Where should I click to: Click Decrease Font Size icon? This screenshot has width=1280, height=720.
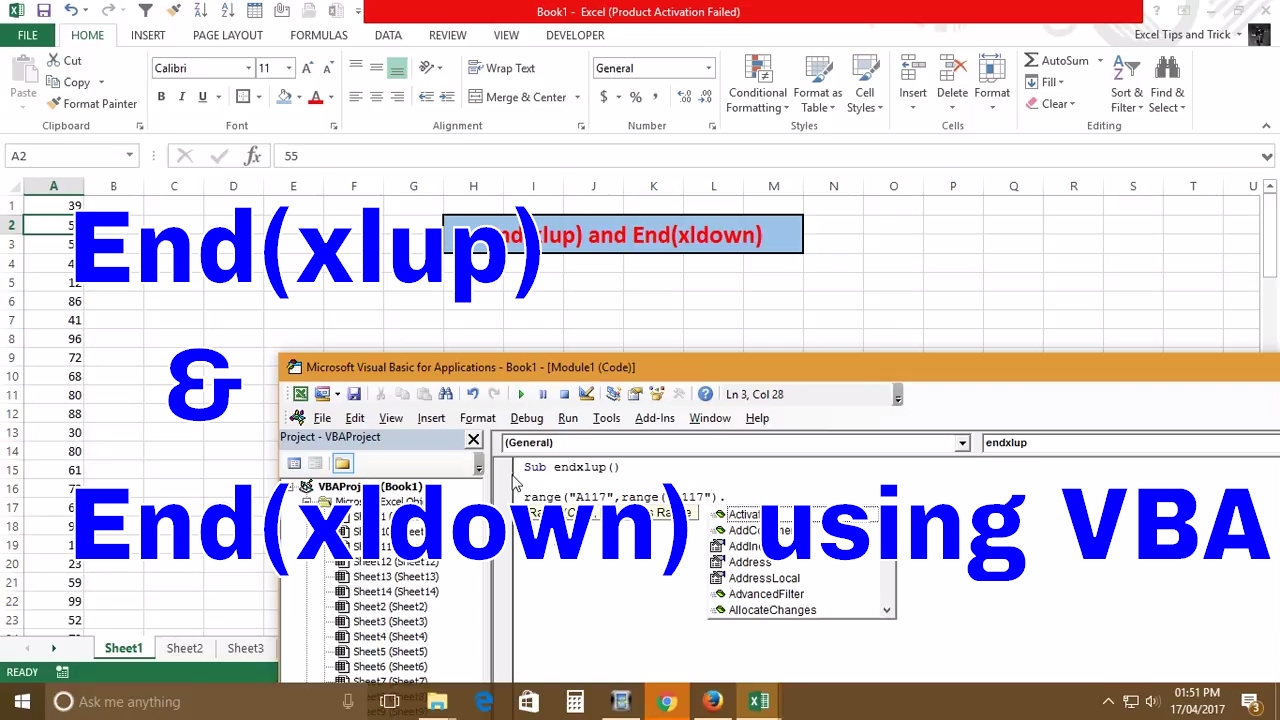coord(327,68)
